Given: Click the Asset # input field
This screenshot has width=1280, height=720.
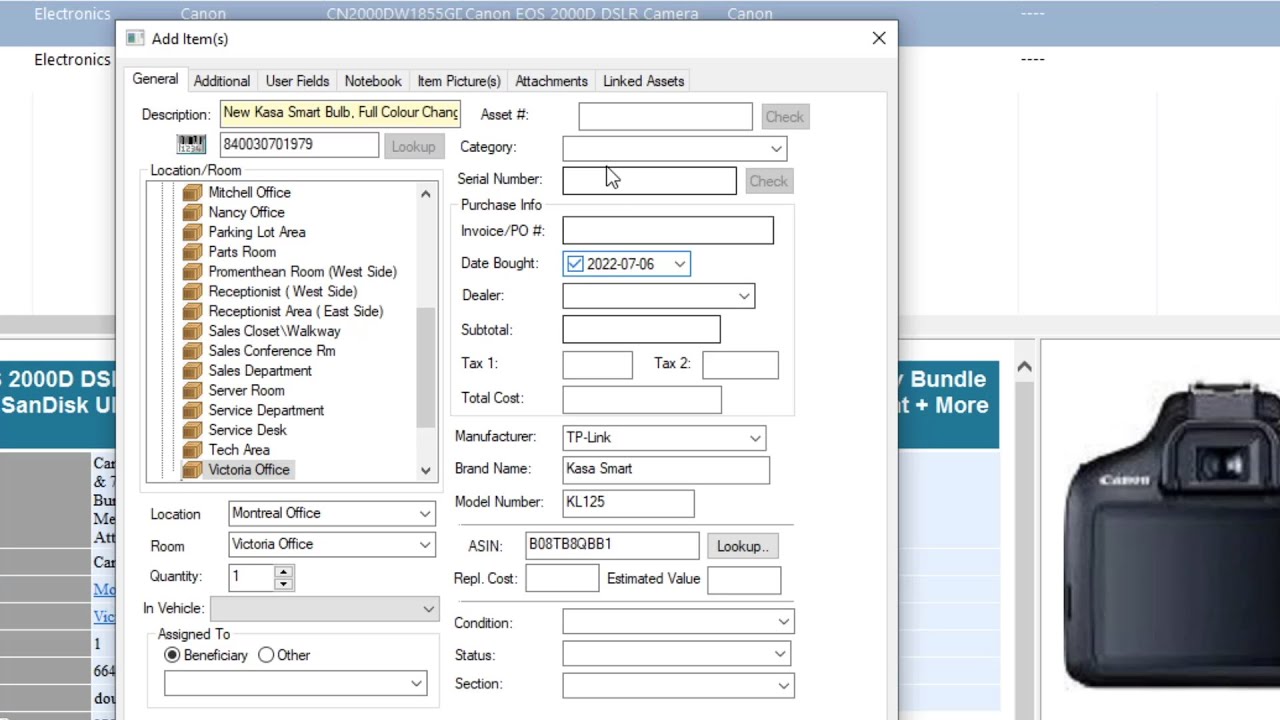Looking at the screenshot, I should coord(665,117).
